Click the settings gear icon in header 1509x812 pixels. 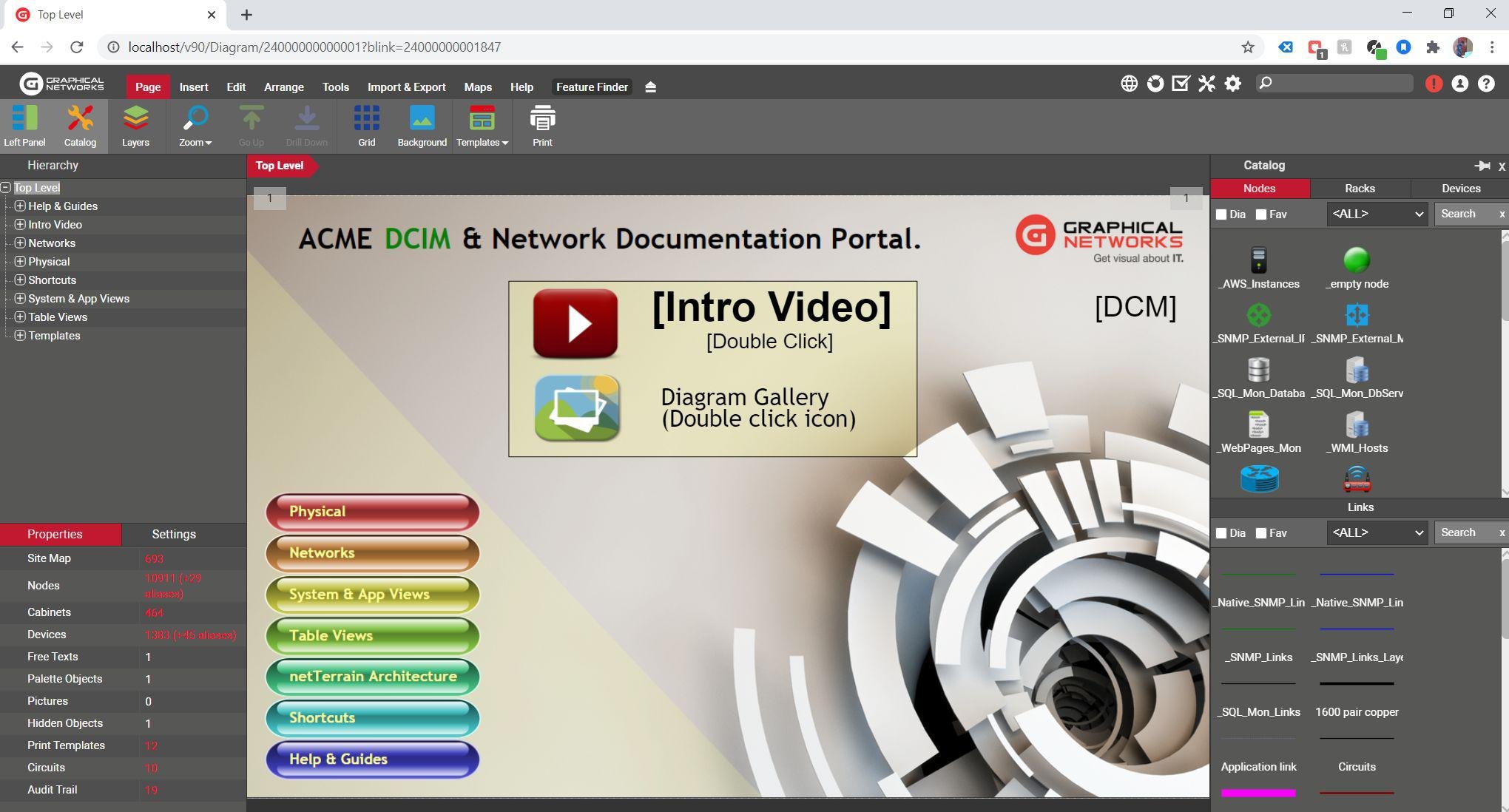pyautogui.click(x=1232, y=84)
